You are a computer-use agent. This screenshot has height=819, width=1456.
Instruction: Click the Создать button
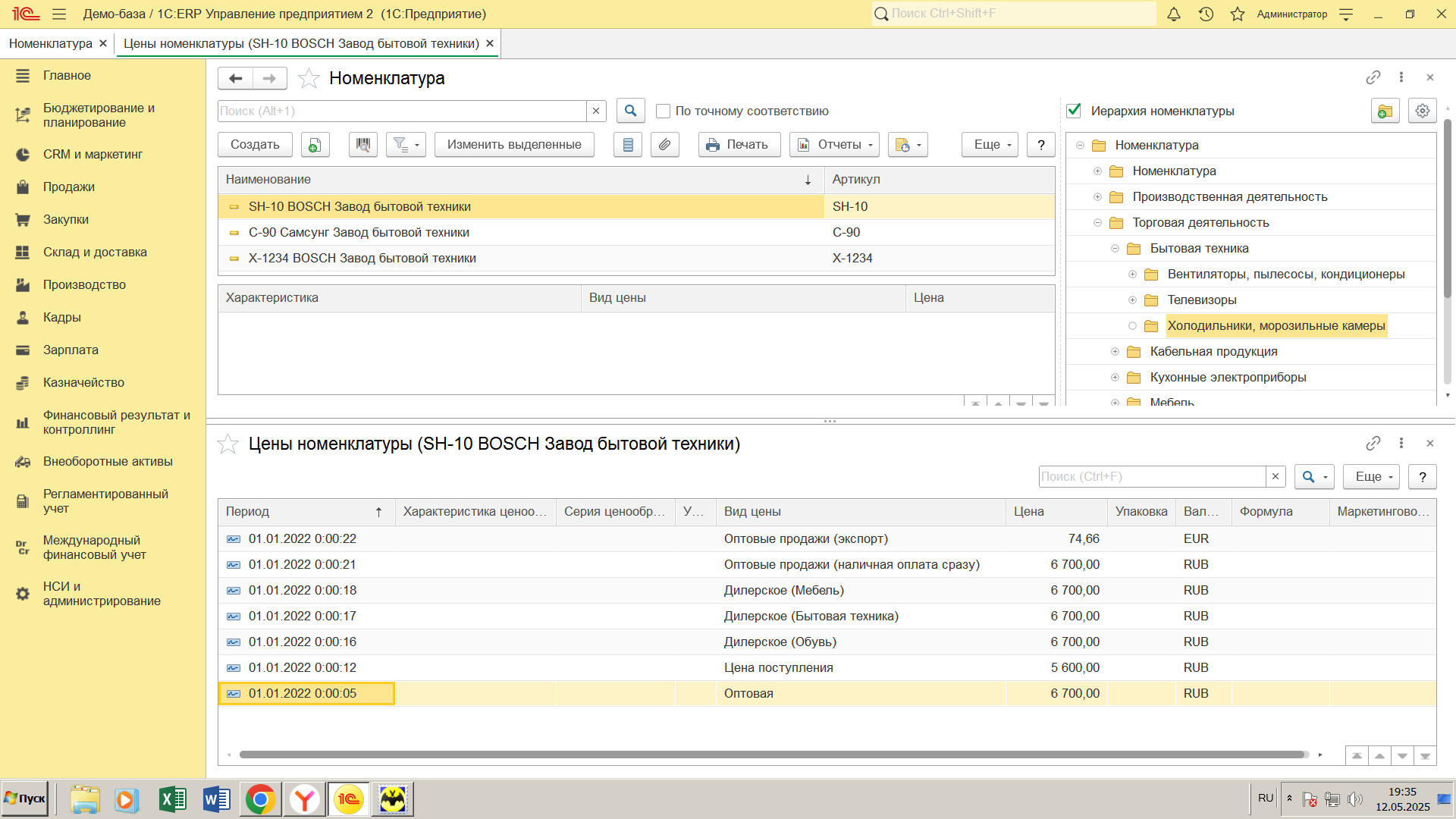(255, 145)
